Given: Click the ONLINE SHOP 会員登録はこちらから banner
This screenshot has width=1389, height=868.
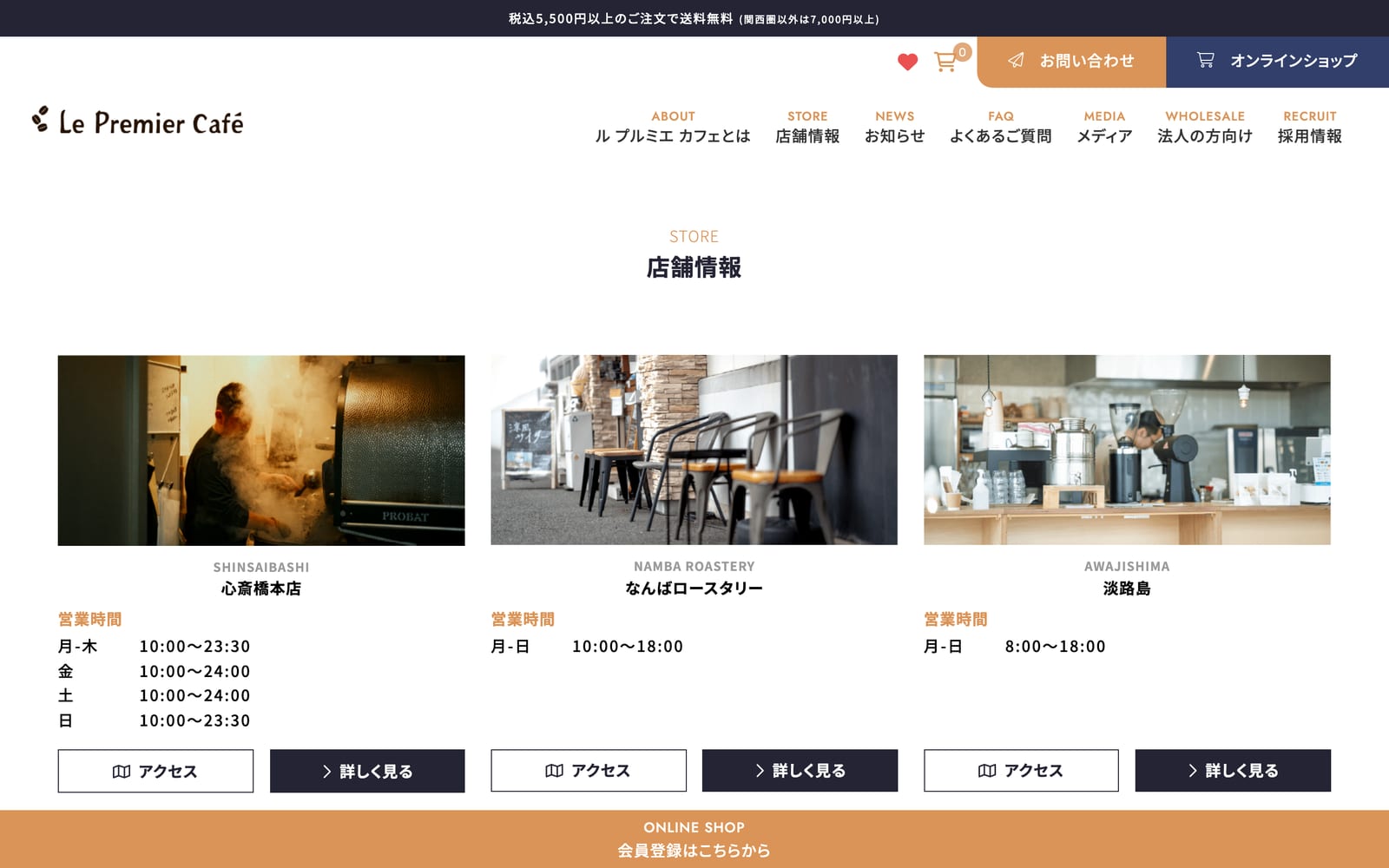Looking at the screenshot, I should coord(694,839).
